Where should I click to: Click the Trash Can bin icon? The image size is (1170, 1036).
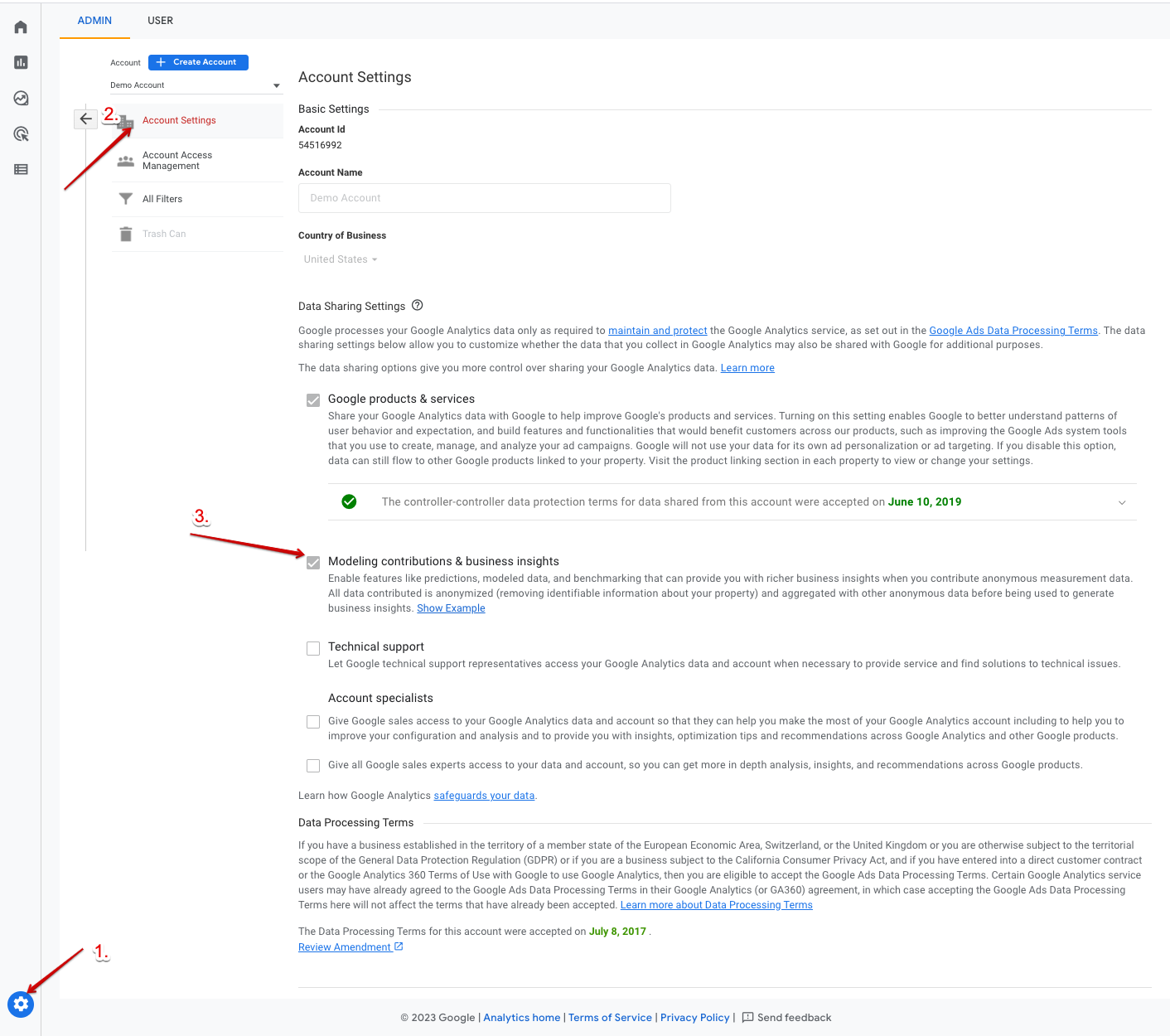pos(126,234)
